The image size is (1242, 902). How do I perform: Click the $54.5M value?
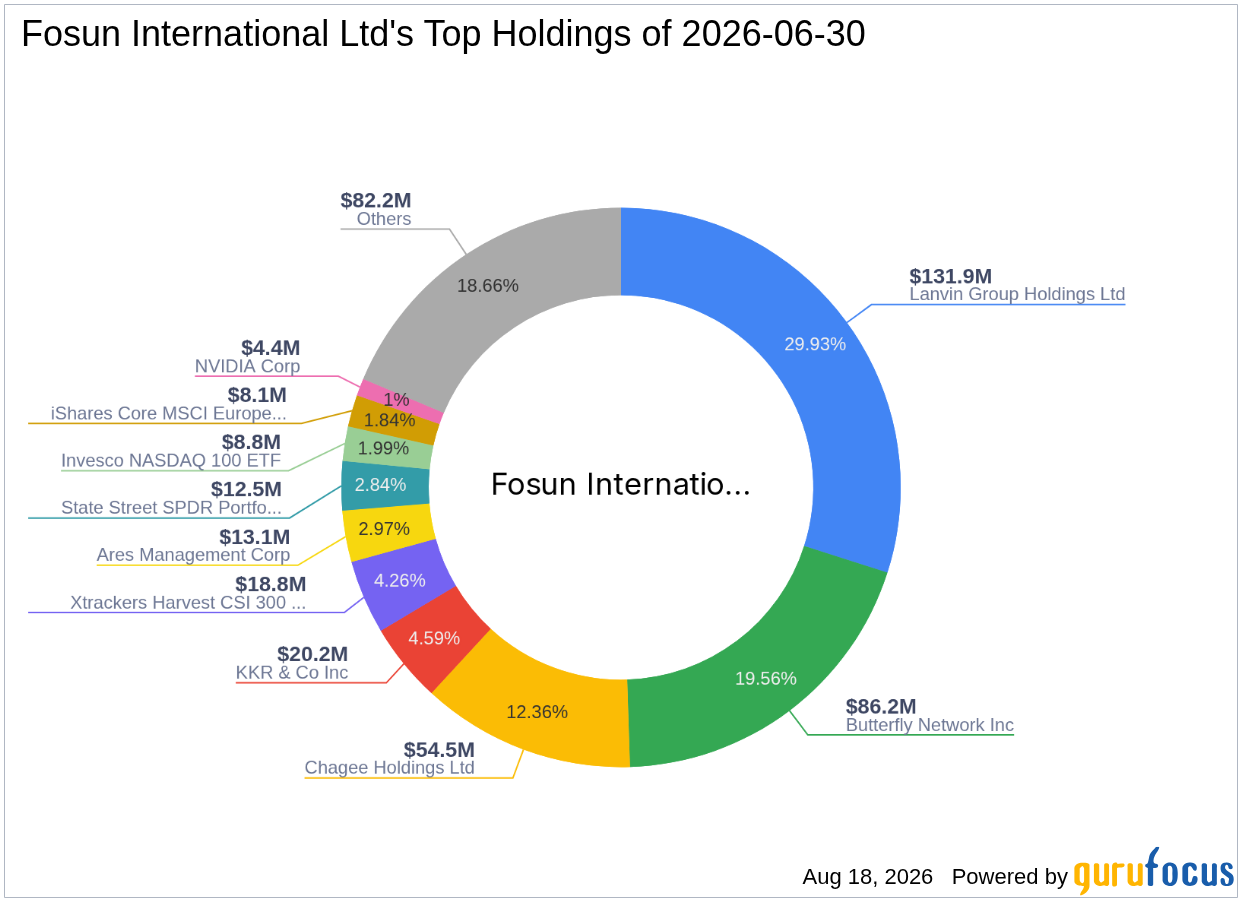click(439, 750)
